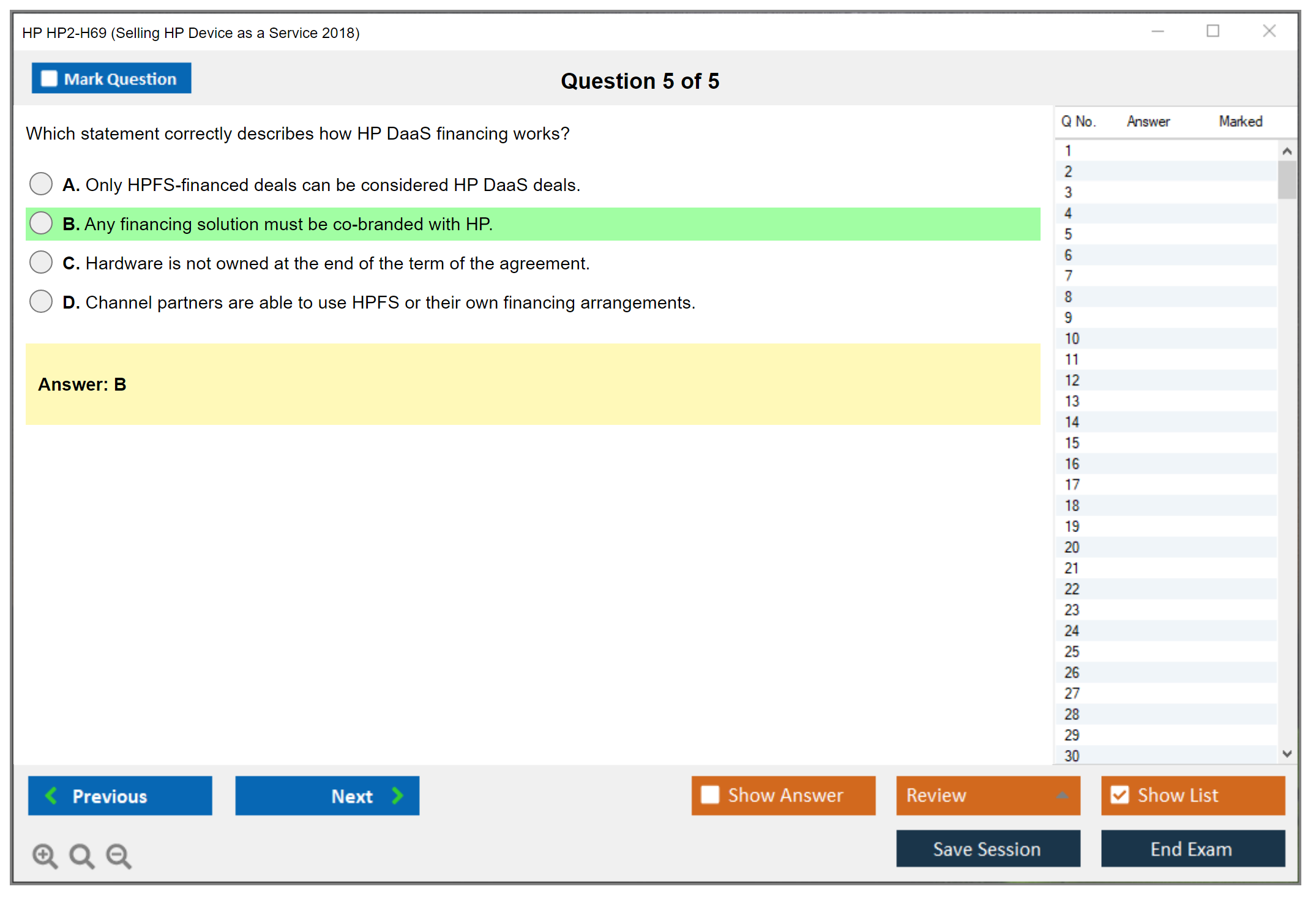Click the reset zoom magnifier icon
The width and height of the screenshot is (1316, 900).
point(81,855)
